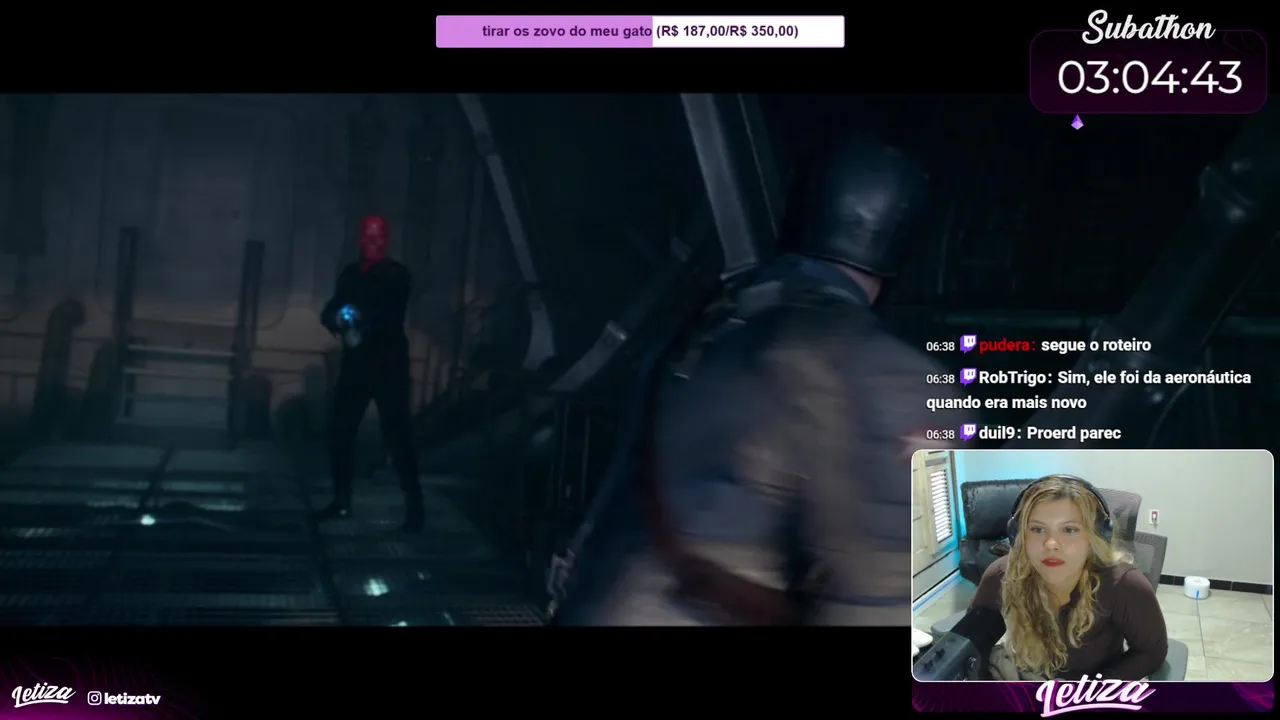Click the Subathon title
This screenshot has height=720, width=1280.
coord(1148,28)
